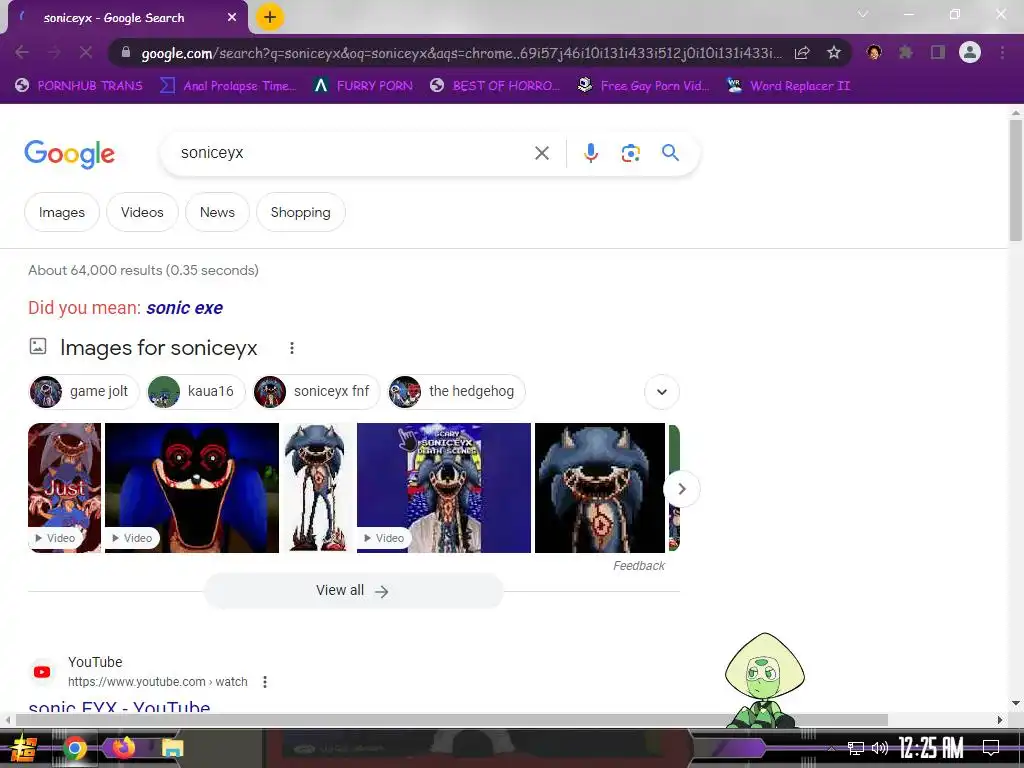Open the black smiling face video thumbnail
Screen dimensions: 1024x768
192,488
